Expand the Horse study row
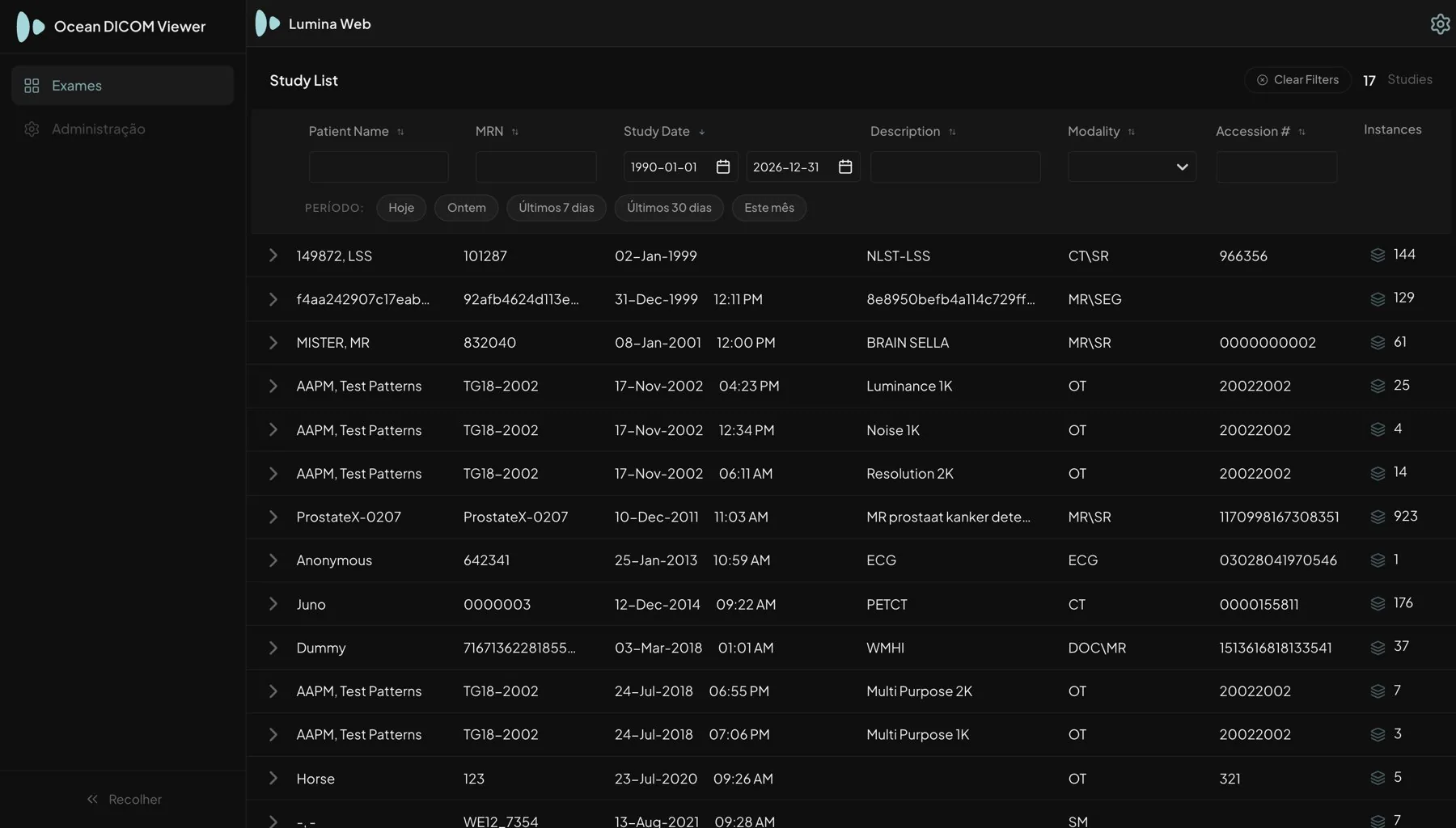 (x=273, y=778)
